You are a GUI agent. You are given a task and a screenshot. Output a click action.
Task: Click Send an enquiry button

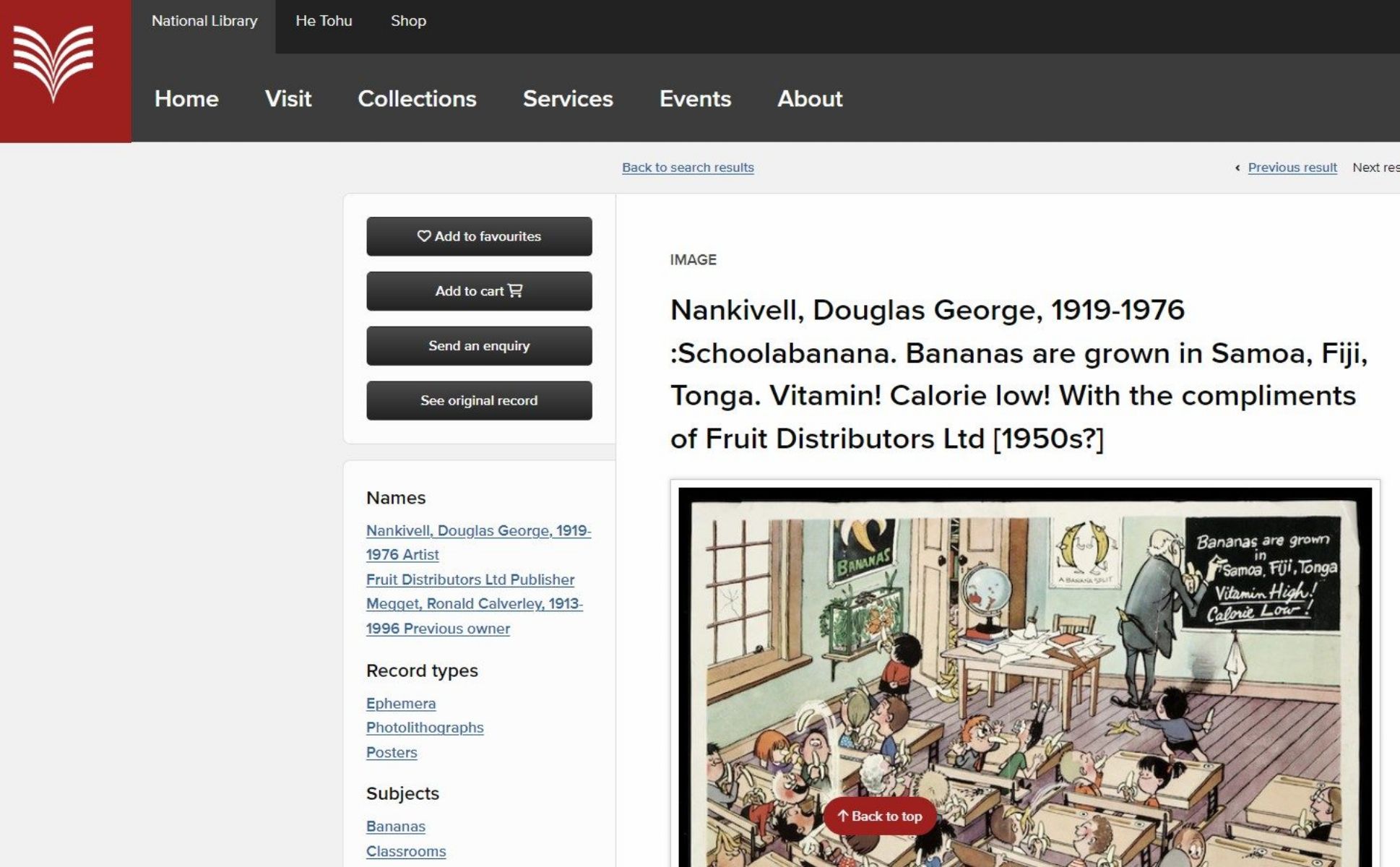tap(479, 345)
